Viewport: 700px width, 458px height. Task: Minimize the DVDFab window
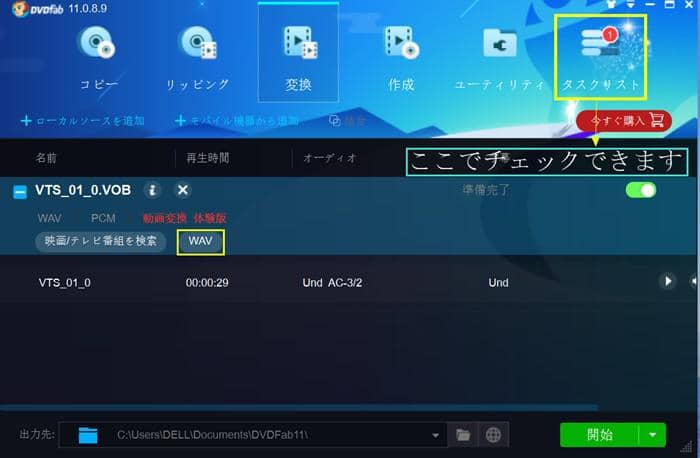pyautogui.click(x=650, y=4)
